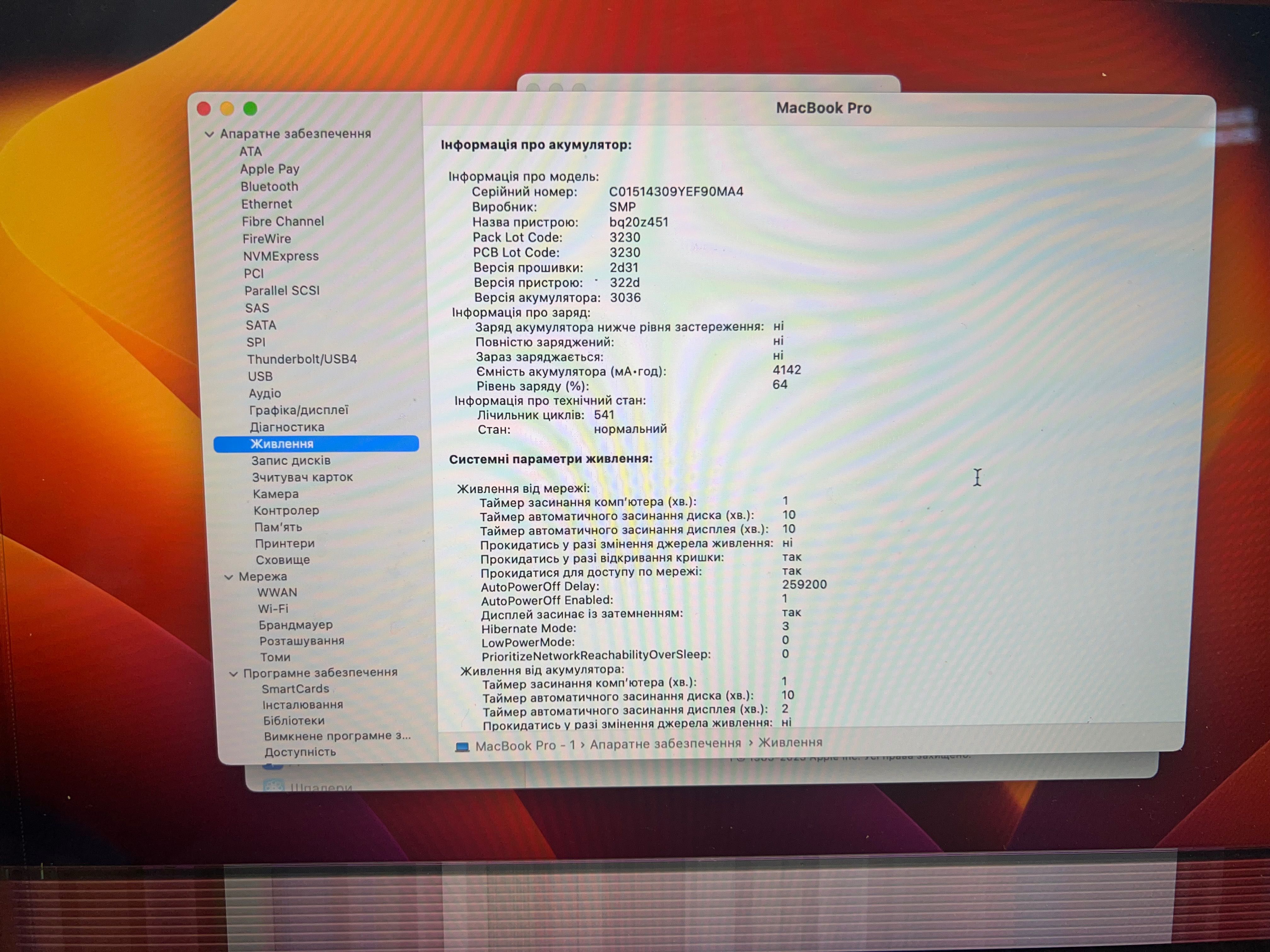The width and height of the screenshot is (1270, 952).
Task: Open the Пам'ять section
Action: coord(278,527)
